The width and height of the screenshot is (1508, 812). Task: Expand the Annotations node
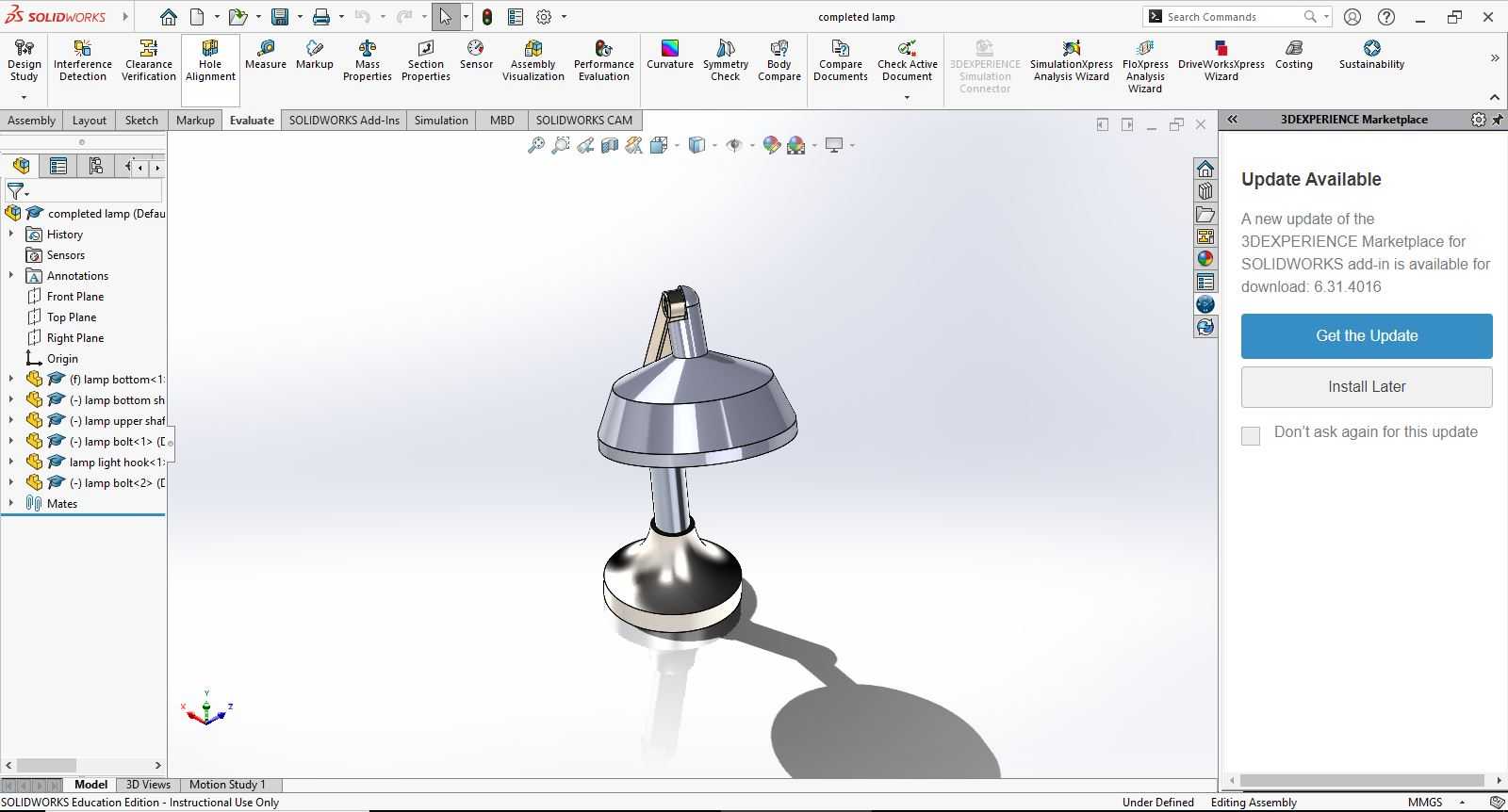click(11, 275)
